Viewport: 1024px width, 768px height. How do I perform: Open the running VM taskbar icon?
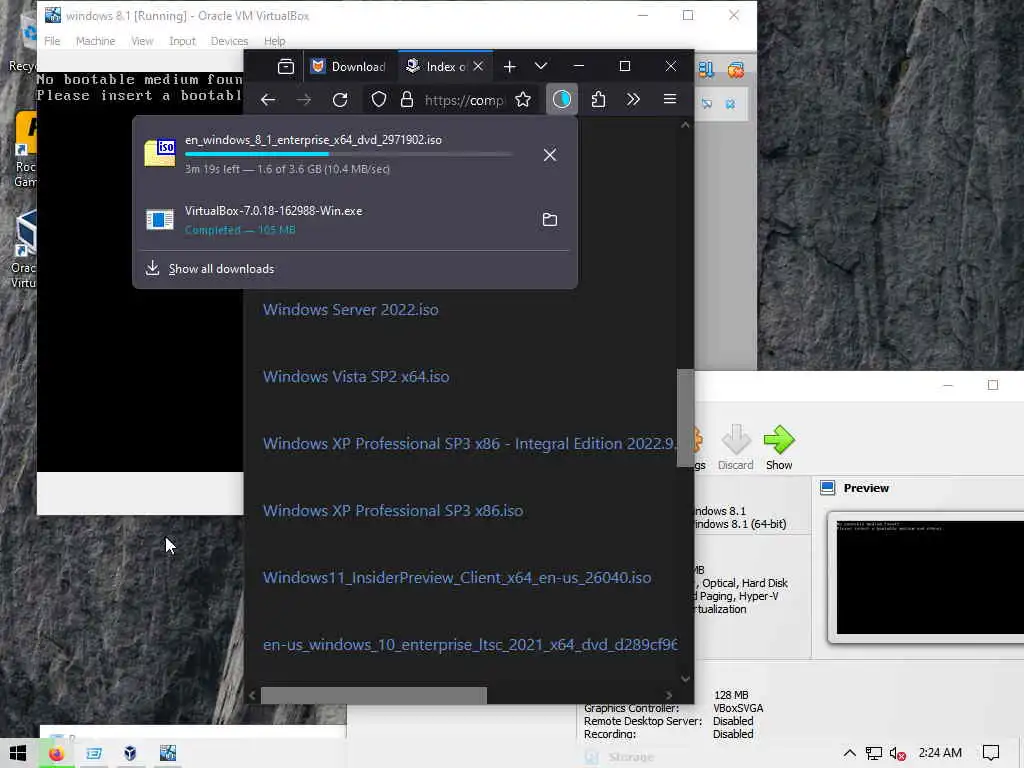168,753
